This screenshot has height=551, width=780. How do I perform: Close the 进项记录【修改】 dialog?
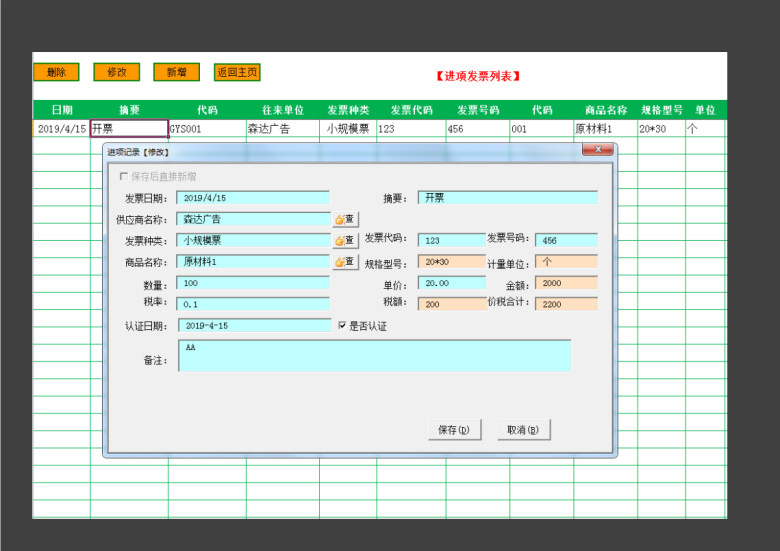(x=597, y=149)
